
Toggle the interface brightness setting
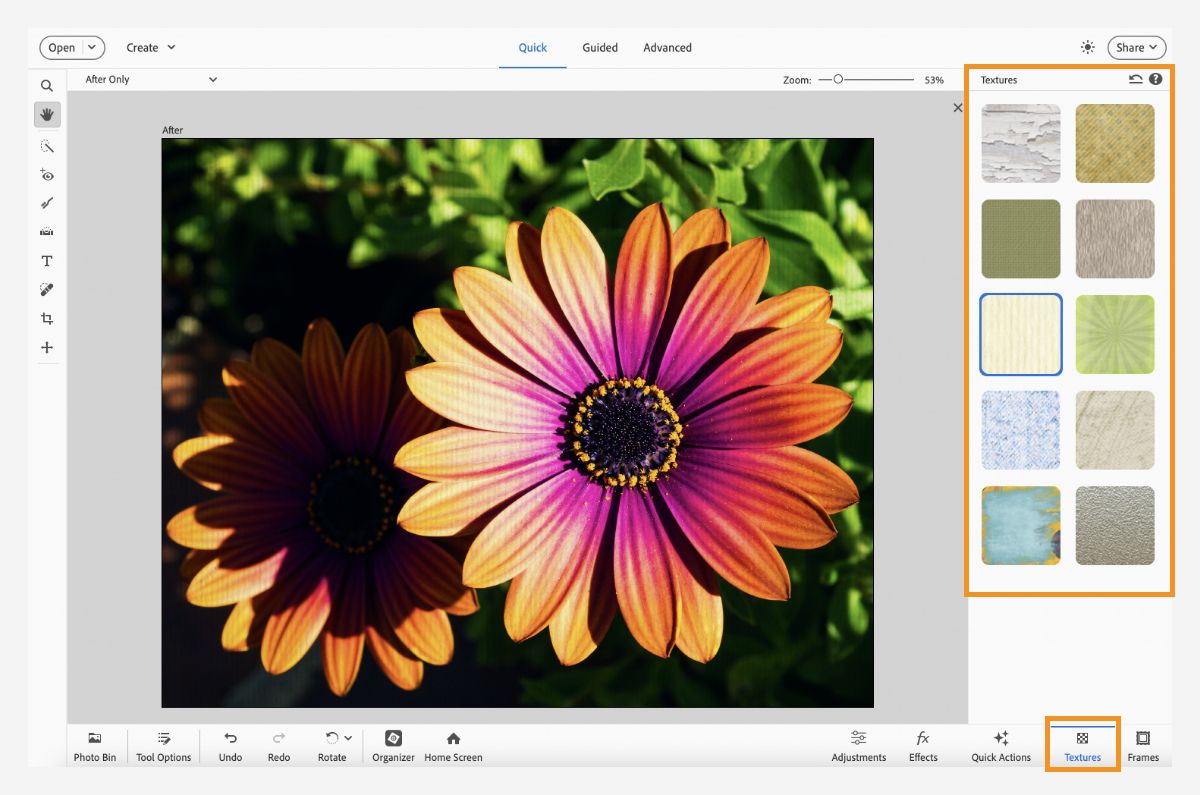(1086, 47)
